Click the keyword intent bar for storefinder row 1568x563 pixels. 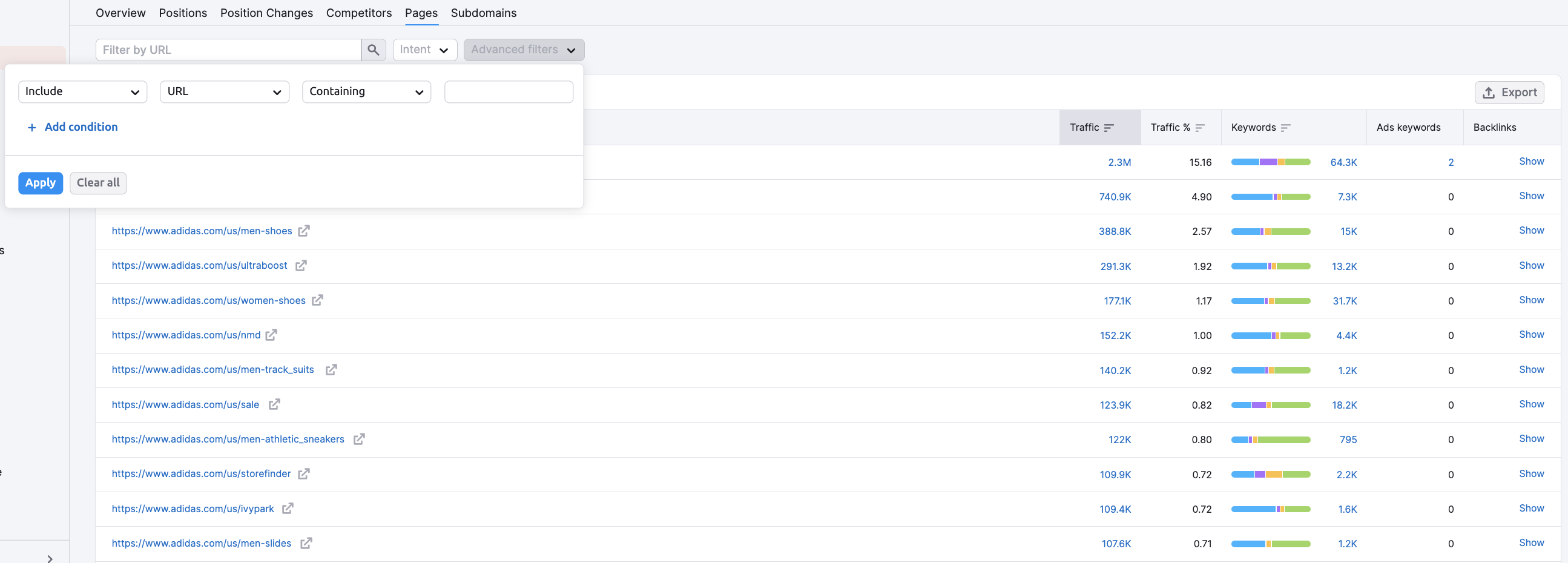1270,475
